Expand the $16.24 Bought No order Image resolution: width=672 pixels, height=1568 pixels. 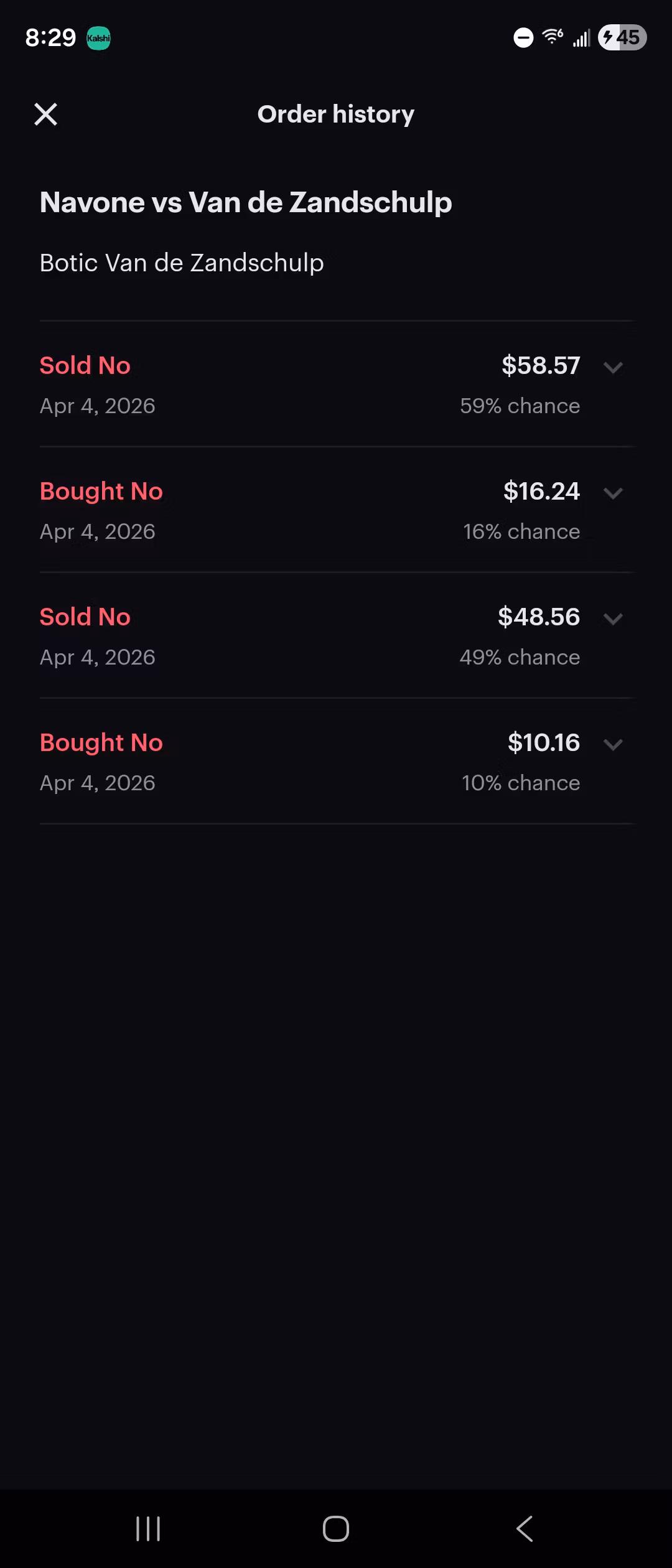613,493
